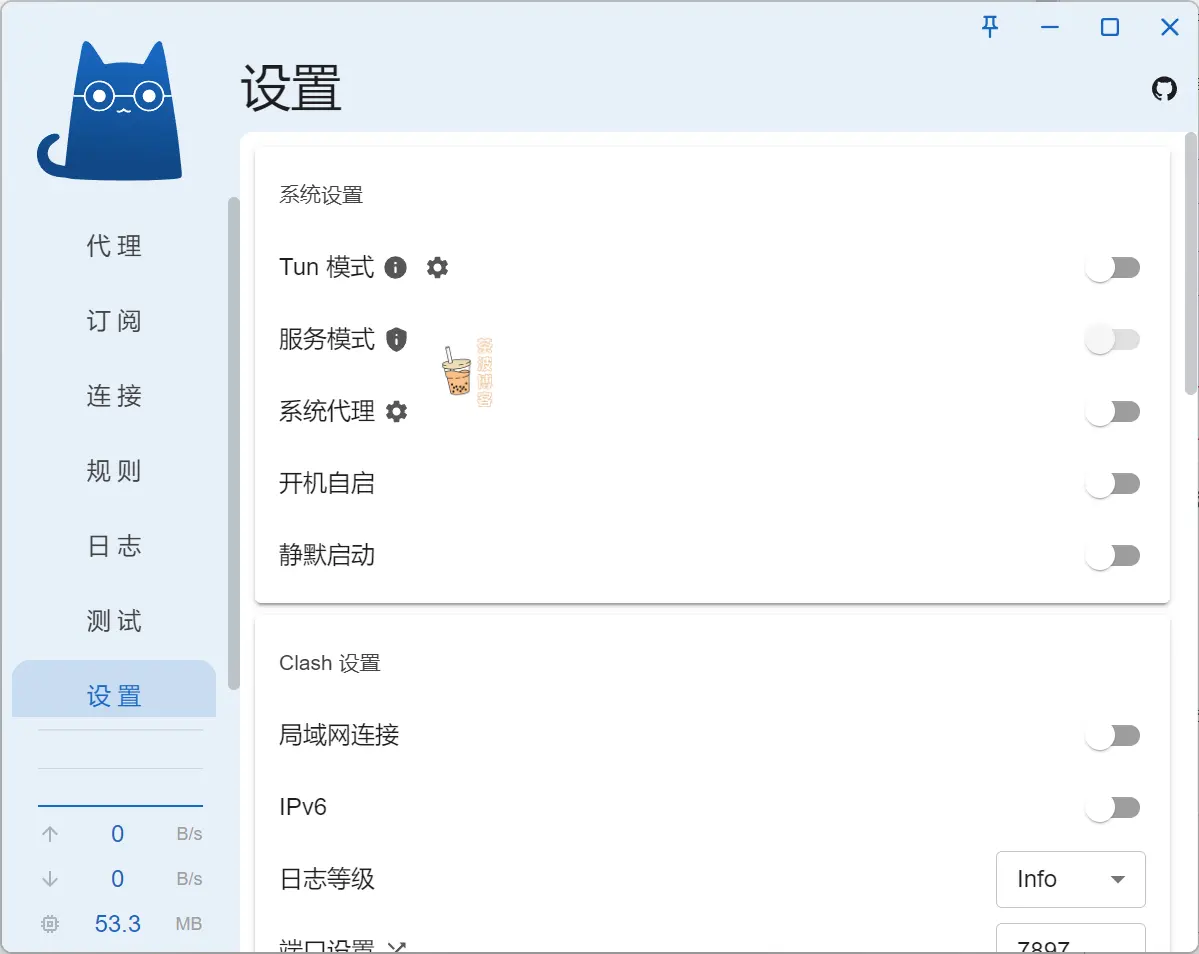The width and height of the screenshot is (1199, 954).
Task: Open the 订阅 page
Action: (114, 321)
